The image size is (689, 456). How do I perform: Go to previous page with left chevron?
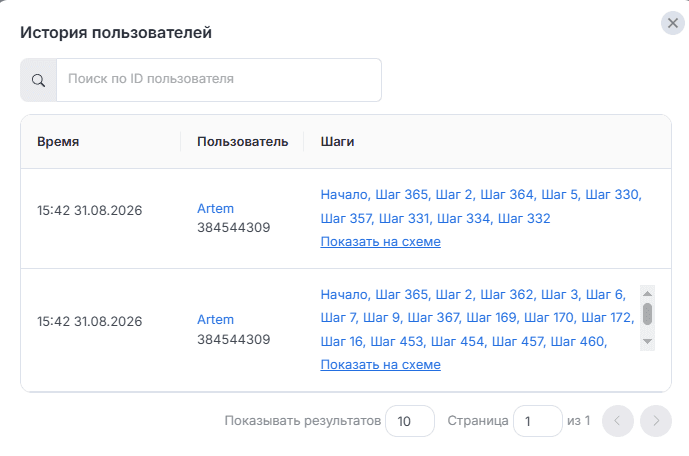pos(617,421)
